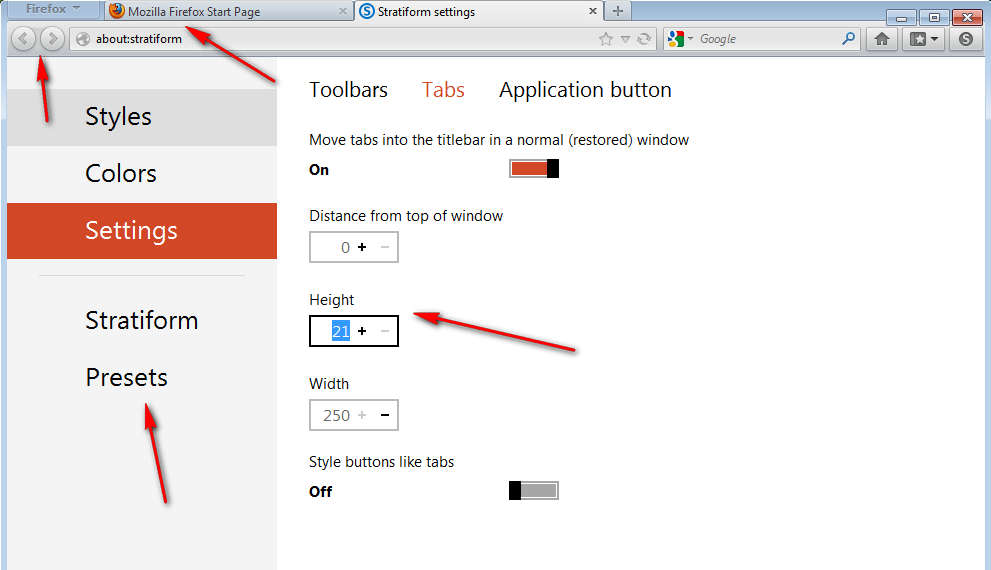Click the search magnifier icon
991x570 pixels.
848,39
